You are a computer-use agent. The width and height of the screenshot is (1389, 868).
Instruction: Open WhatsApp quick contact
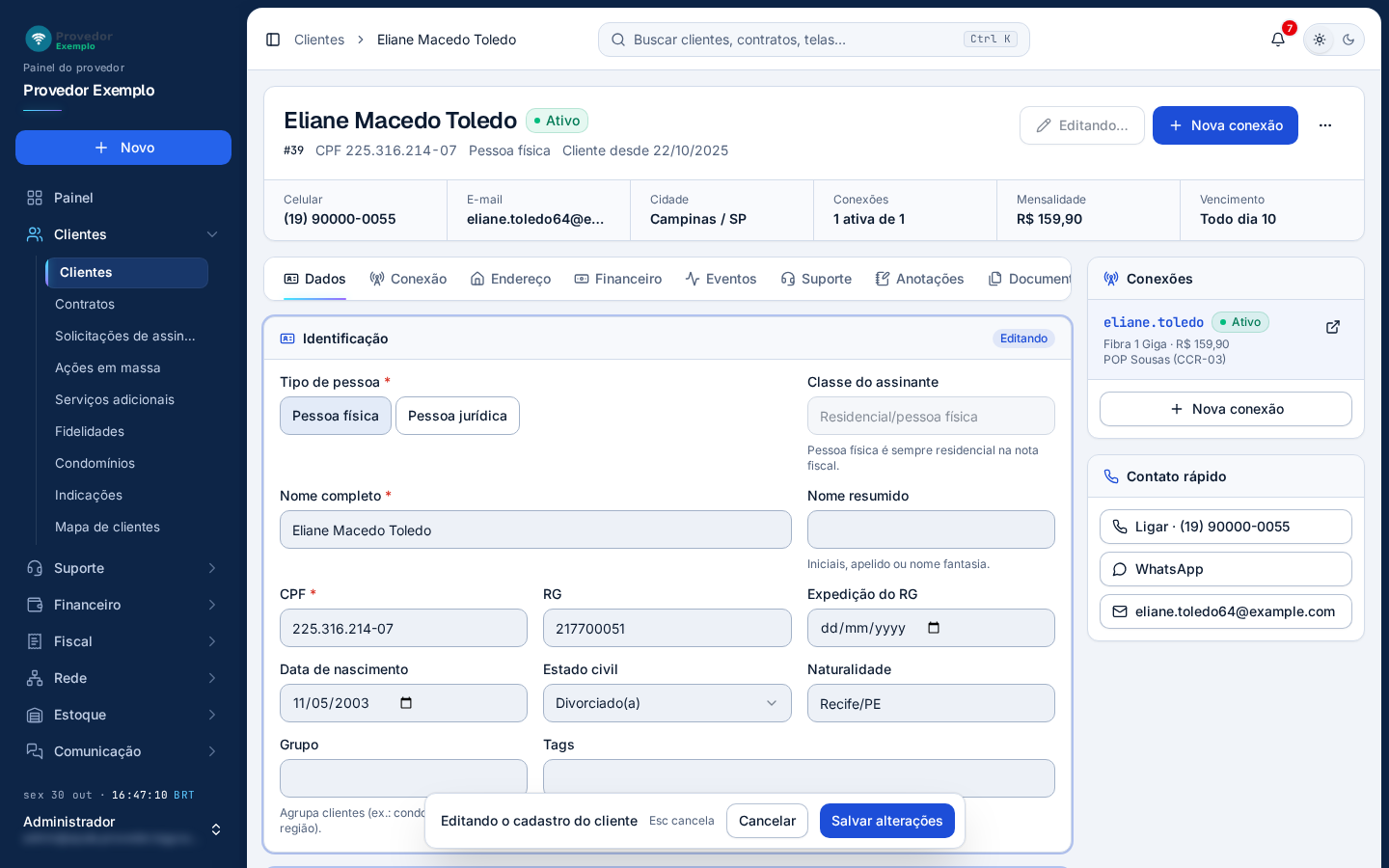pos(1226,569)
